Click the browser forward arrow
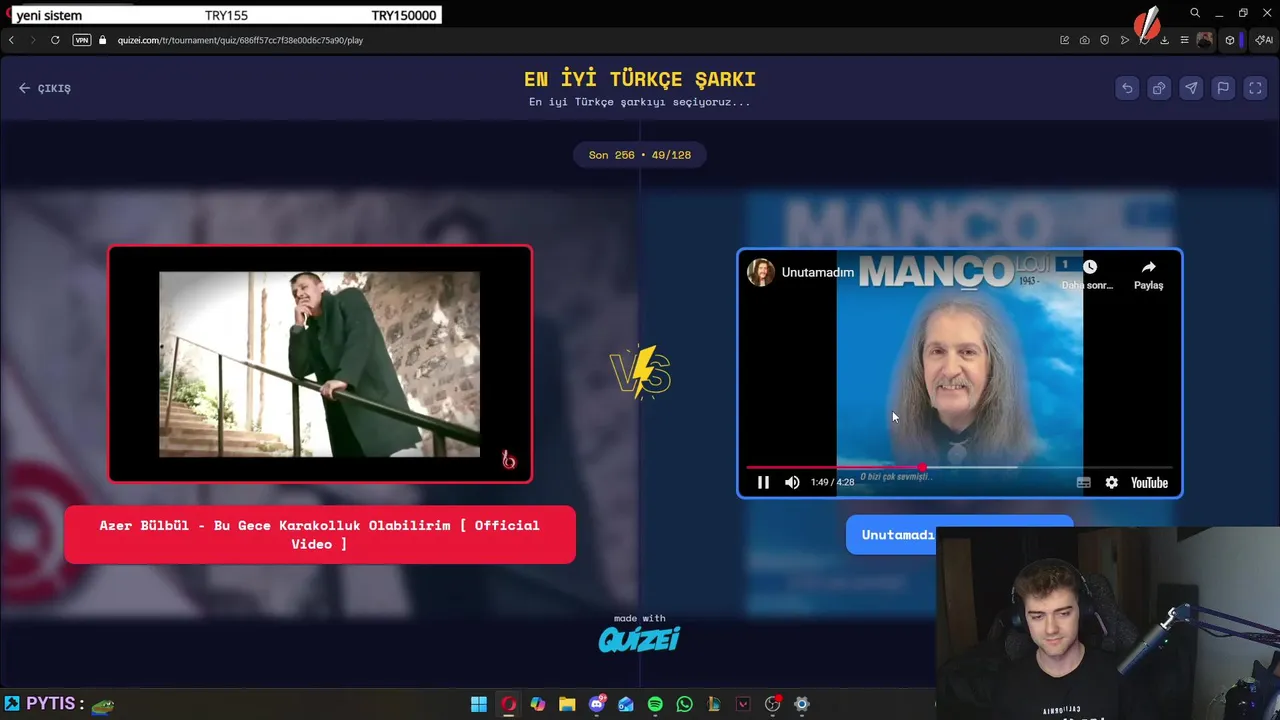The image size is (1280, 720). 32,40
